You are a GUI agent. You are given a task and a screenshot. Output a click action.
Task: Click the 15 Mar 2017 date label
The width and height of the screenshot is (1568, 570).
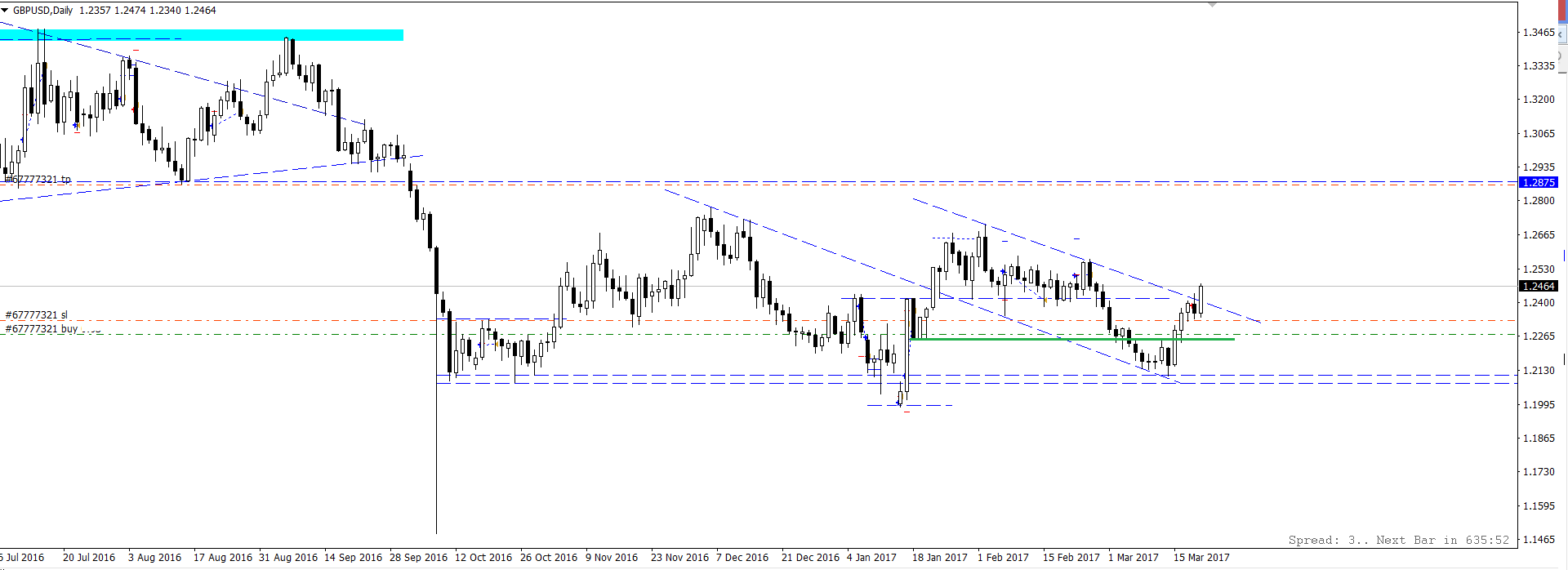tap(1201, 558)
